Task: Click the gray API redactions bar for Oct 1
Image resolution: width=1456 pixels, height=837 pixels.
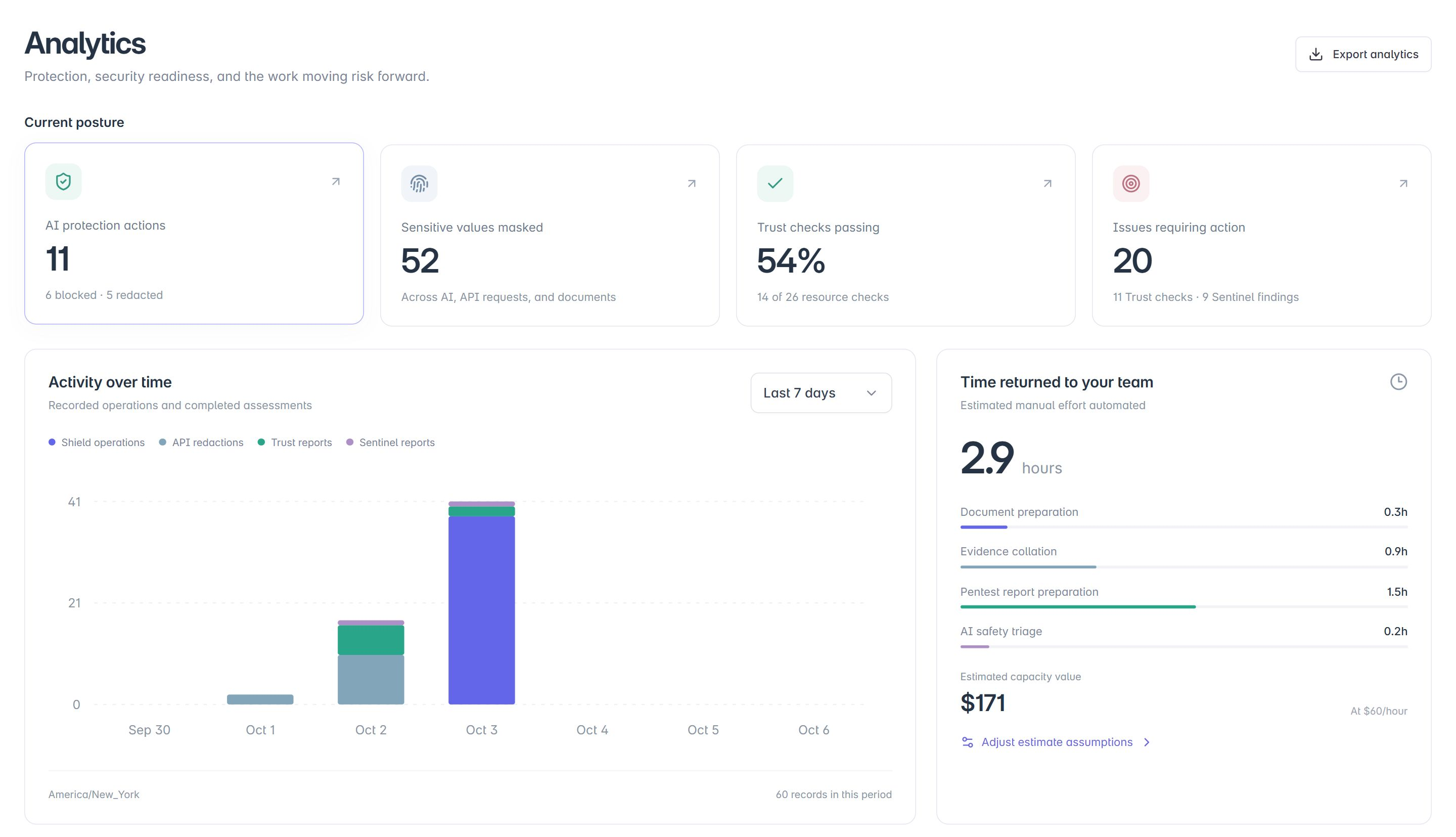Action: pos(260,699)
